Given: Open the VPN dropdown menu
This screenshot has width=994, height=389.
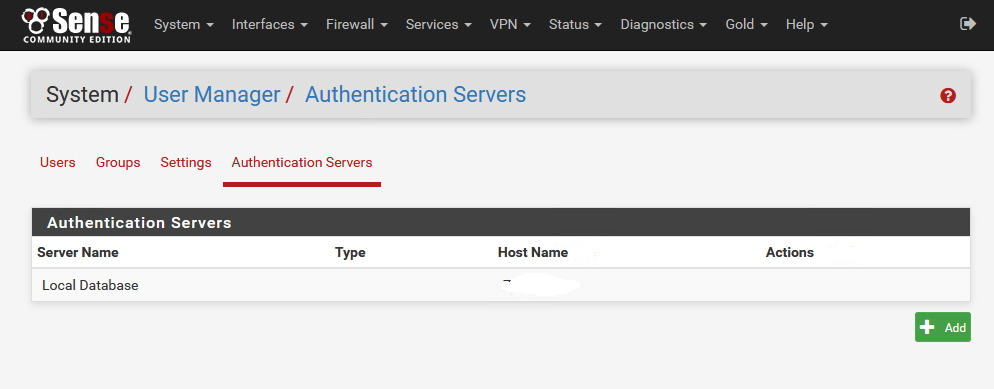Looking at the screenshot, I should point(510,25).
